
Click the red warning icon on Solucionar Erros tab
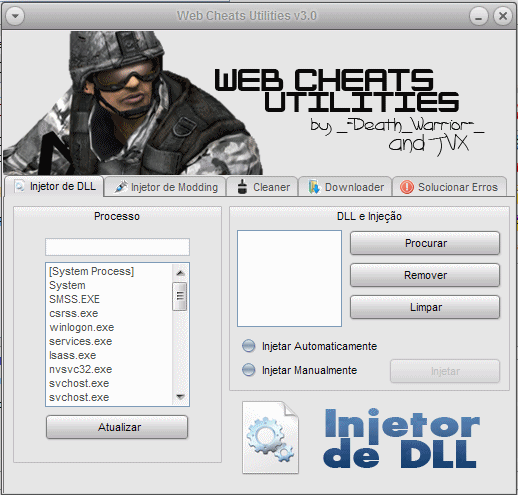tap(407, 187)
